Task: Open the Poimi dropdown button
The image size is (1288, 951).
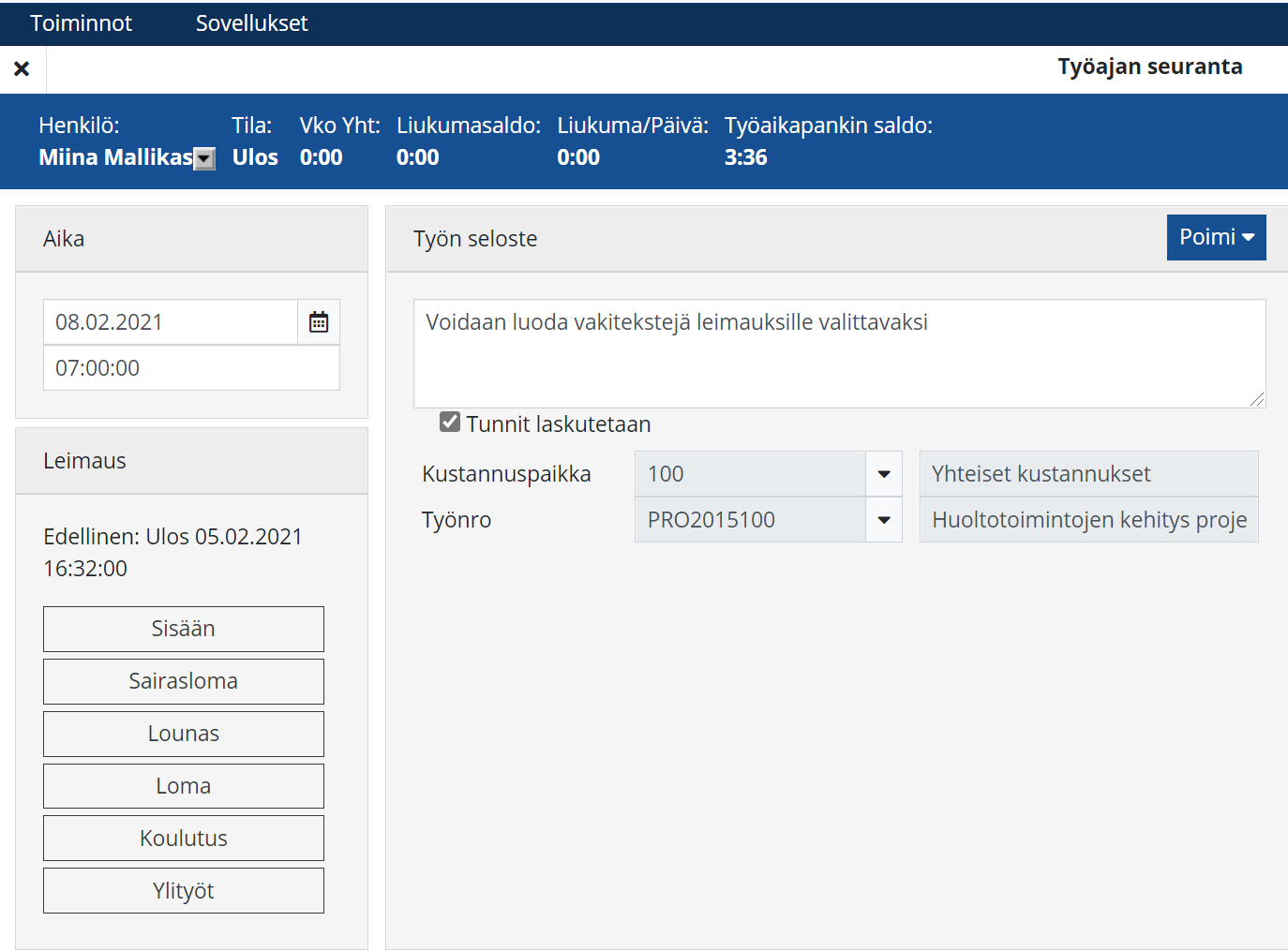Action: click(x=1216, y=238)
